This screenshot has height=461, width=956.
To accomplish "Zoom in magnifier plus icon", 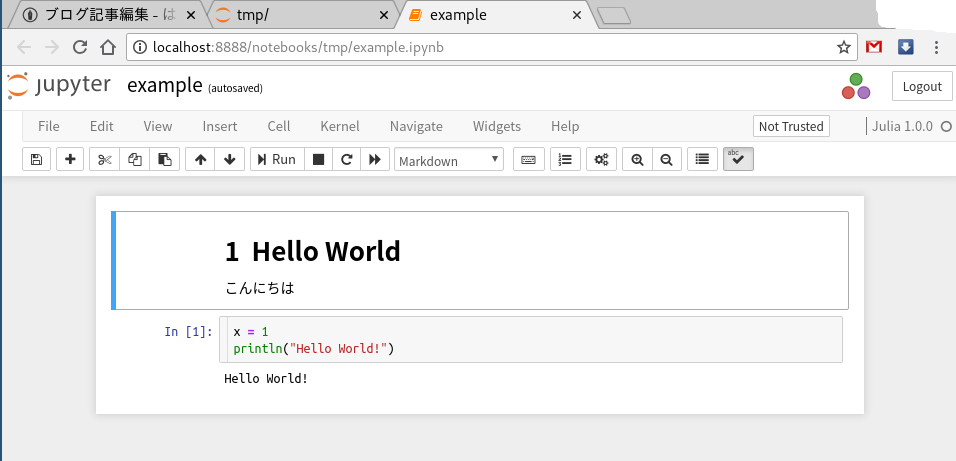I will (x=637, y=159).
